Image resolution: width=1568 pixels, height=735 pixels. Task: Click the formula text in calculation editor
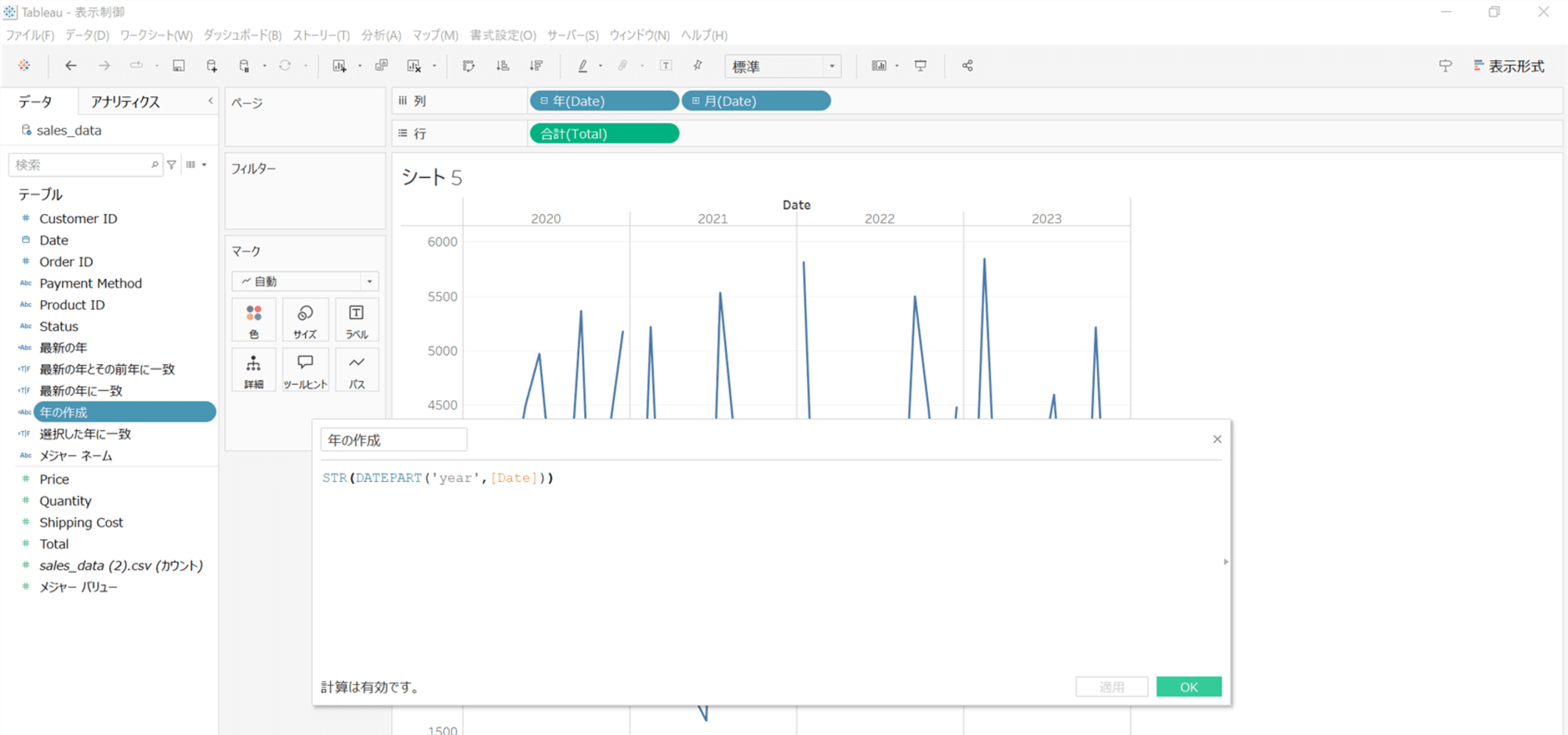(437, 478)
